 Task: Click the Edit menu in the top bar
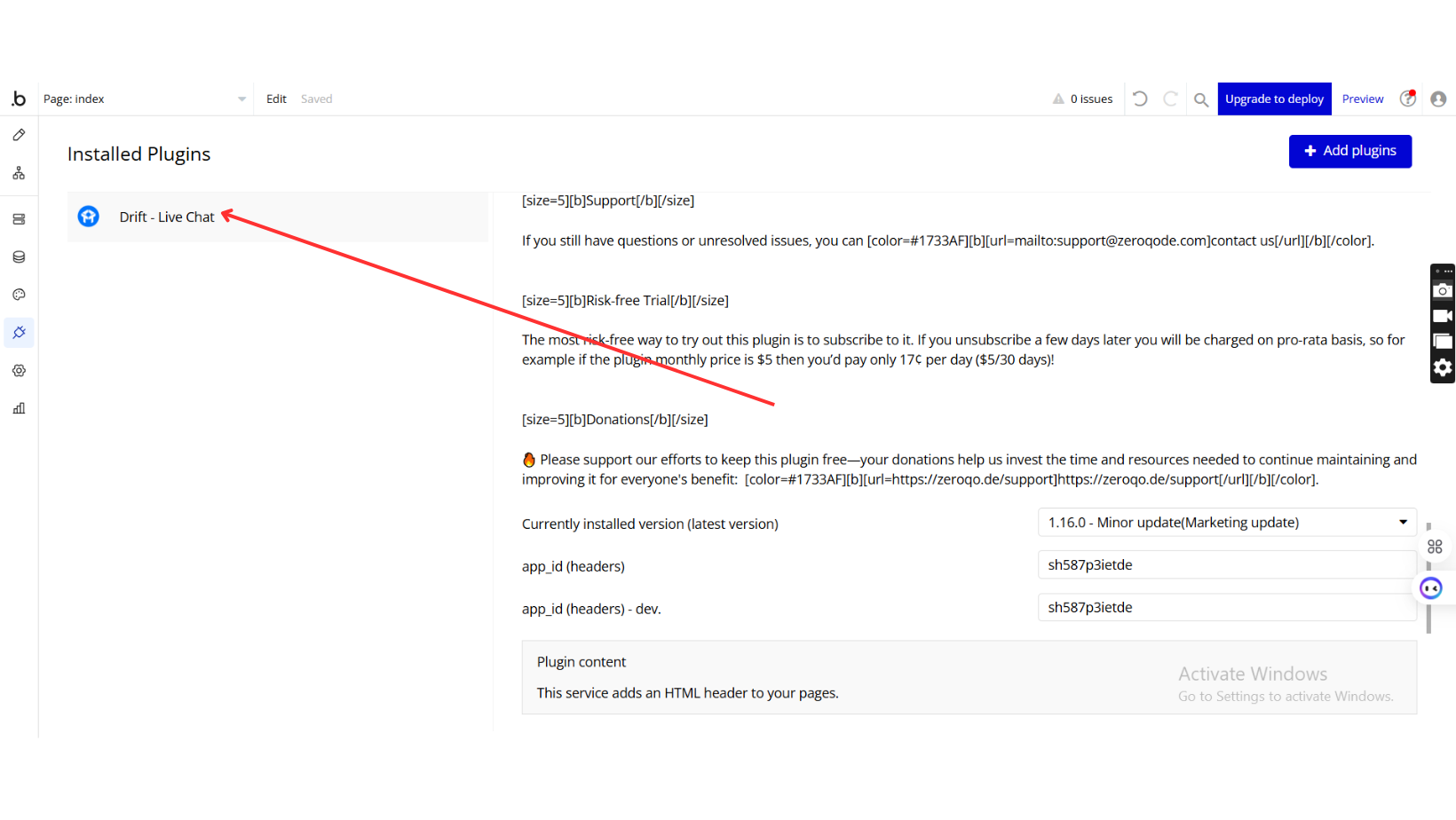pyautogui.click(x=276, y=99)
